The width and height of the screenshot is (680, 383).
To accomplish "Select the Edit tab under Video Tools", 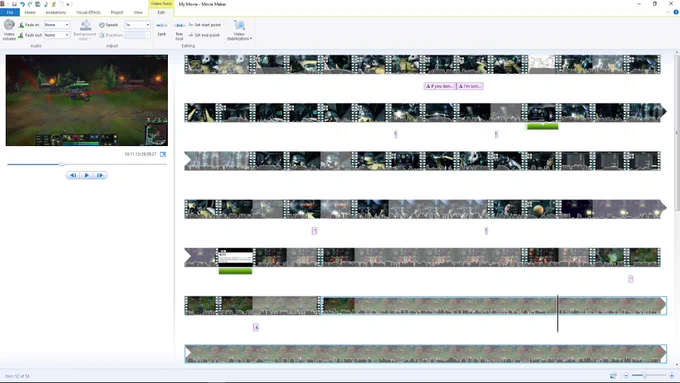I will pos(161,12).
